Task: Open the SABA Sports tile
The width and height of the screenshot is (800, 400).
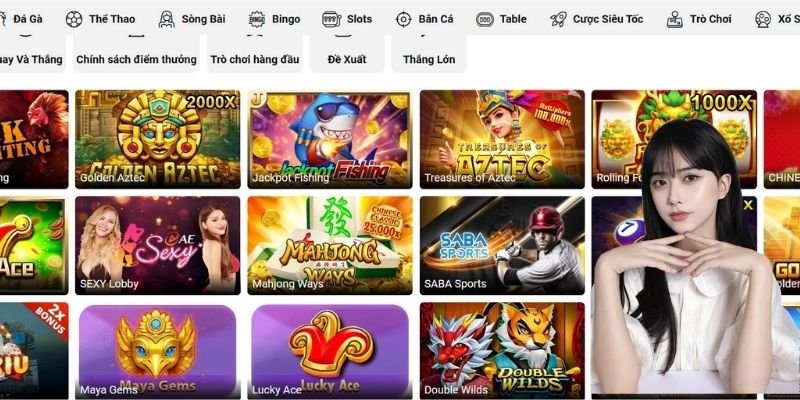Action: pos(502,245)
